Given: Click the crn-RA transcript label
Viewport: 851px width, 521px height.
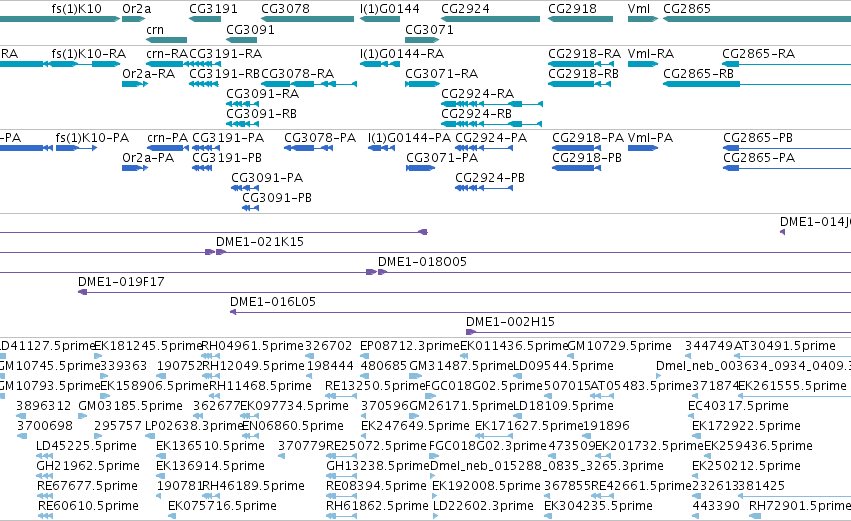Looking at the screenshot, I should (167, 54).
